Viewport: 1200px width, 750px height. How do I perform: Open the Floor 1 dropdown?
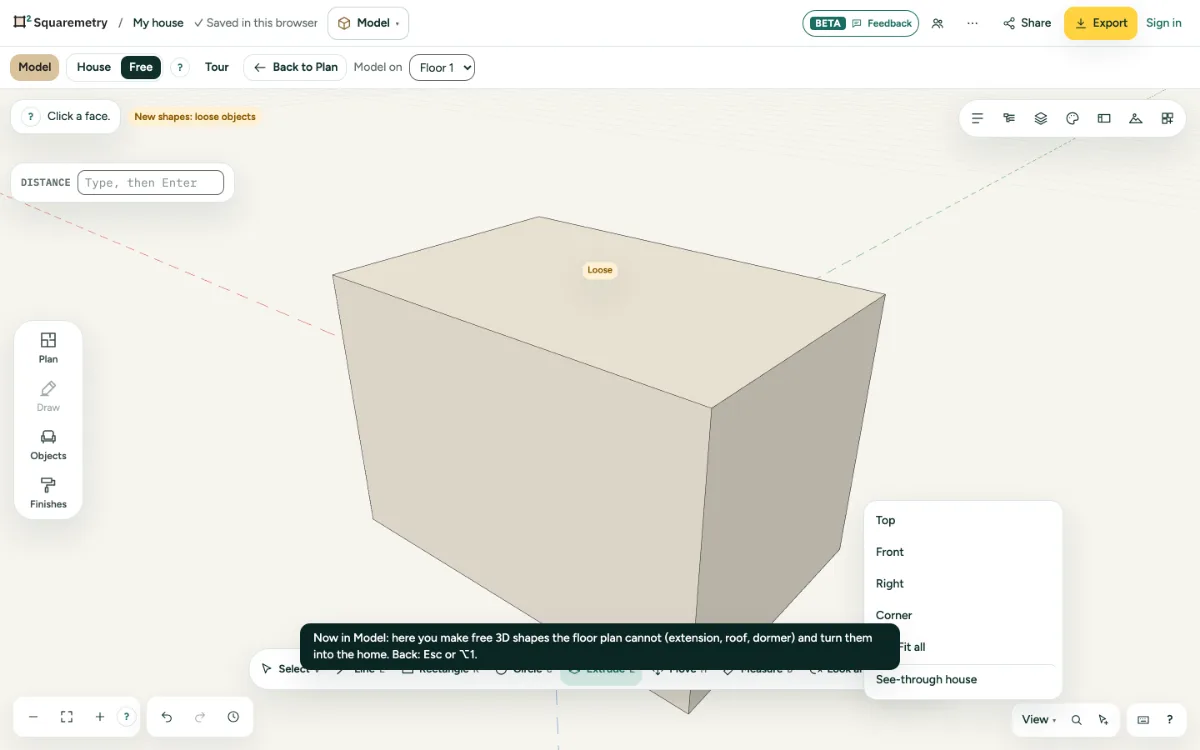click(442, 68)
